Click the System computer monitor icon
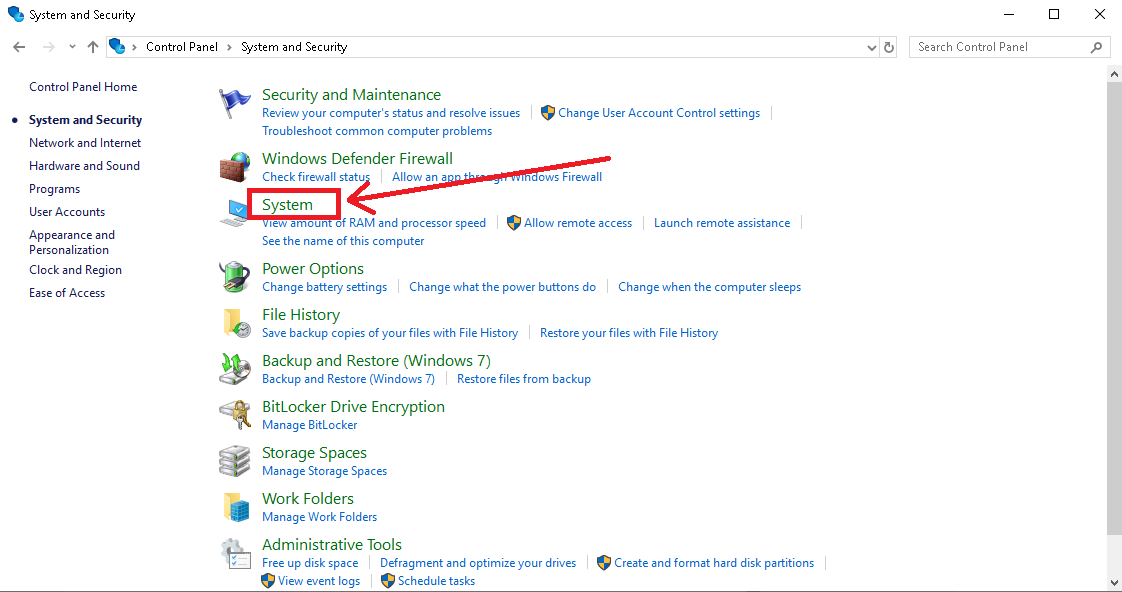This screenshot has height=592, width=1122. point(235,213)
